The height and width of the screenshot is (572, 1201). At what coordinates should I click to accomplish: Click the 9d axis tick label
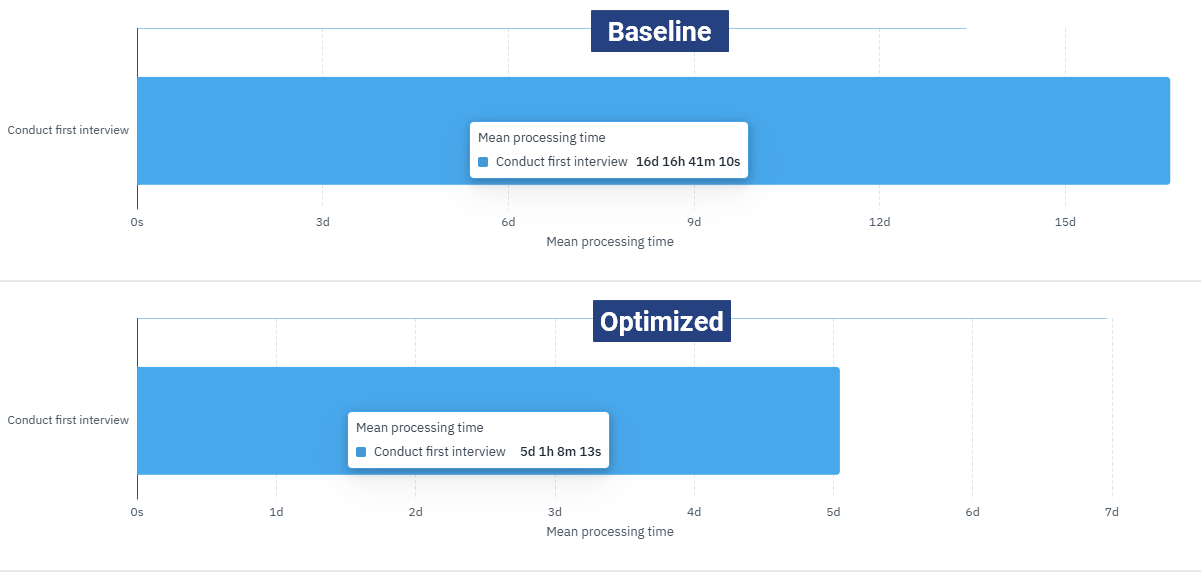point(694,221)
